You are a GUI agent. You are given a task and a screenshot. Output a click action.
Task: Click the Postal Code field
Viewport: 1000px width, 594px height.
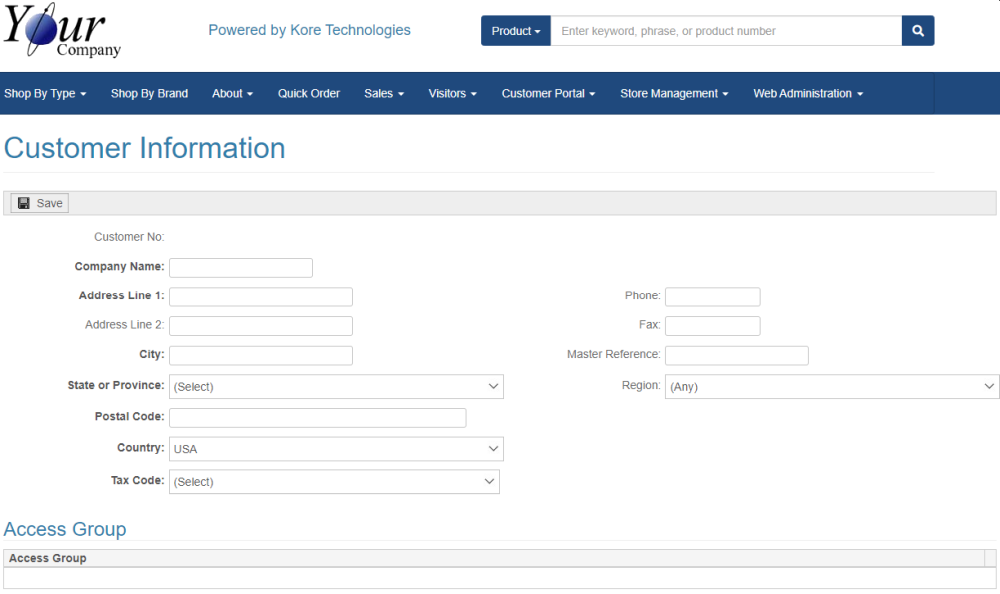[318, 418]
